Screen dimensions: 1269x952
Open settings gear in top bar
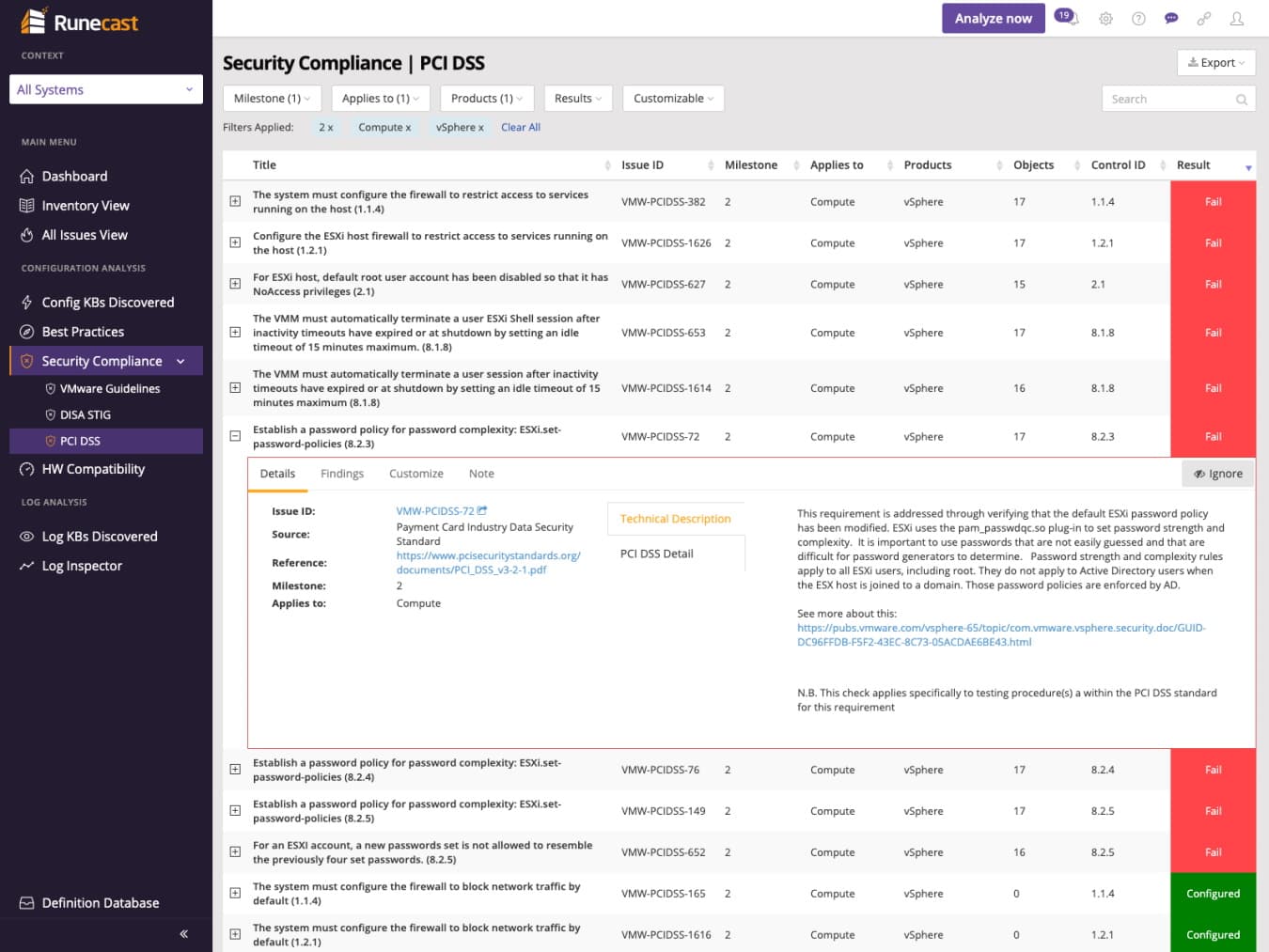pos(1105,19)
